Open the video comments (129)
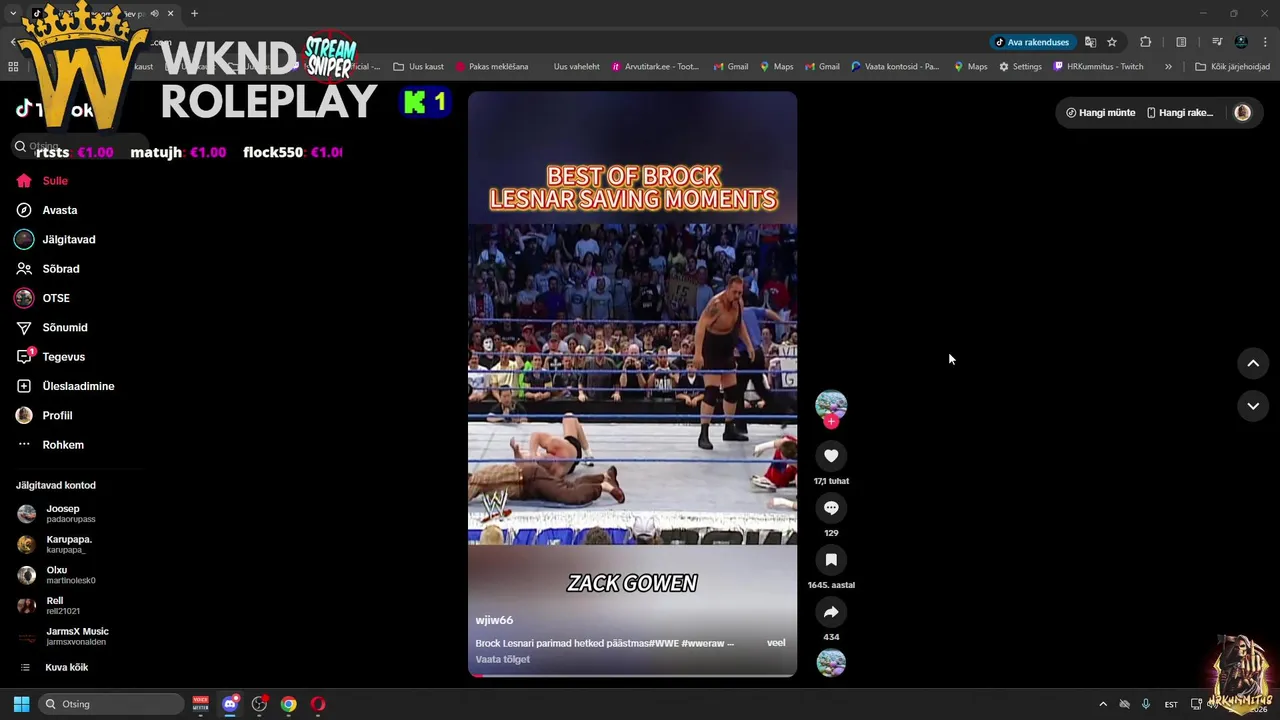1280x720 pixels. 831,508
